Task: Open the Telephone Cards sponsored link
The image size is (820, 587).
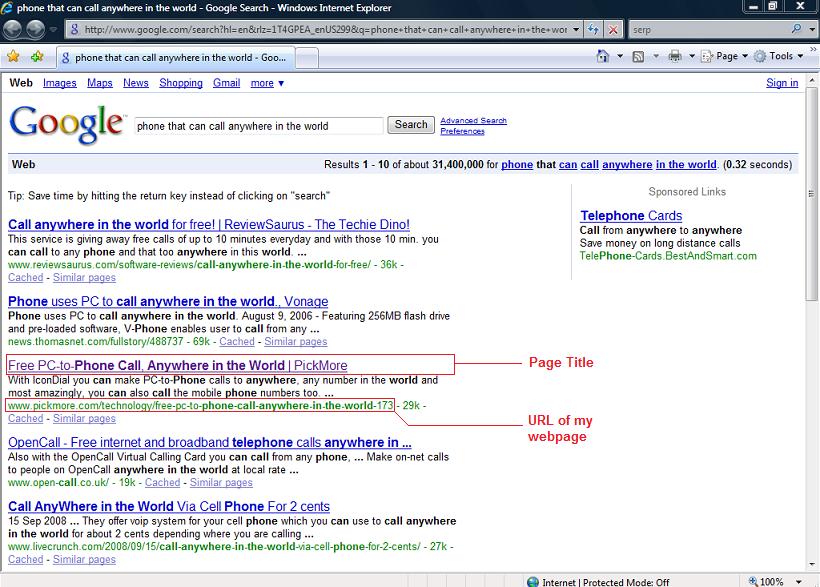Action: [631, 216]
